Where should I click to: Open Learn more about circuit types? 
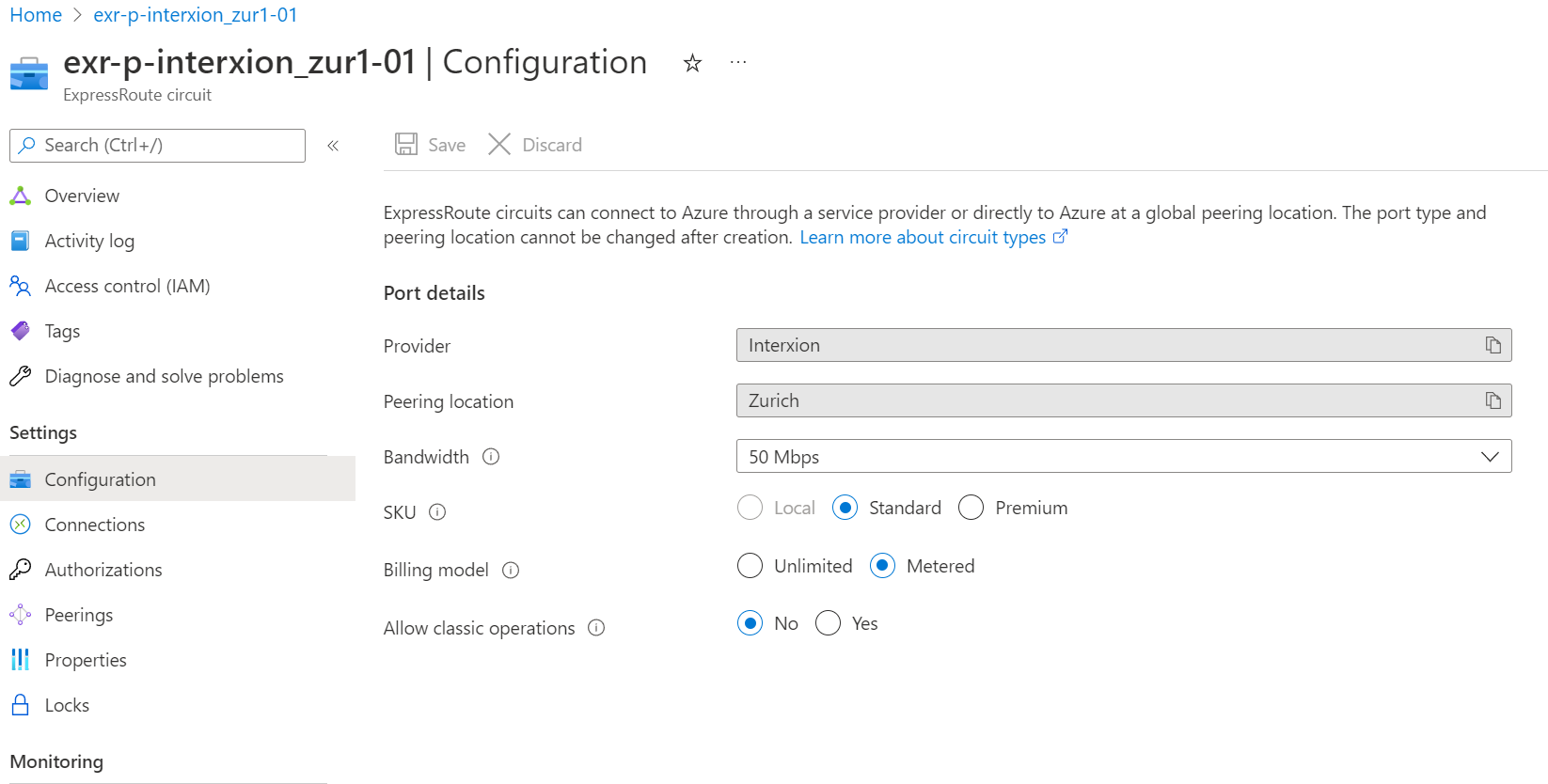[923, 238]
